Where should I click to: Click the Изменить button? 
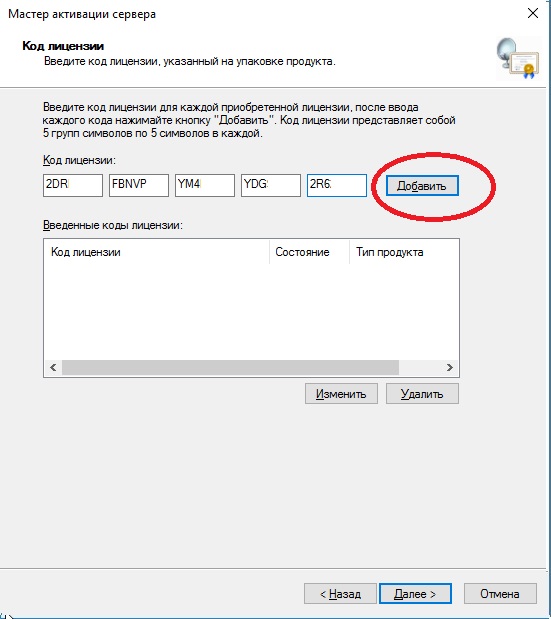point(341,394)
